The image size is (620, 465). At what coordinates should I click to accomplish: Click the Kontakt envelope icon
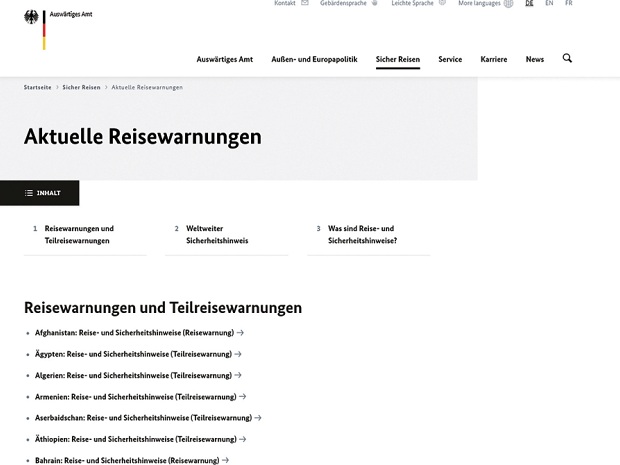tap(305, 4)
